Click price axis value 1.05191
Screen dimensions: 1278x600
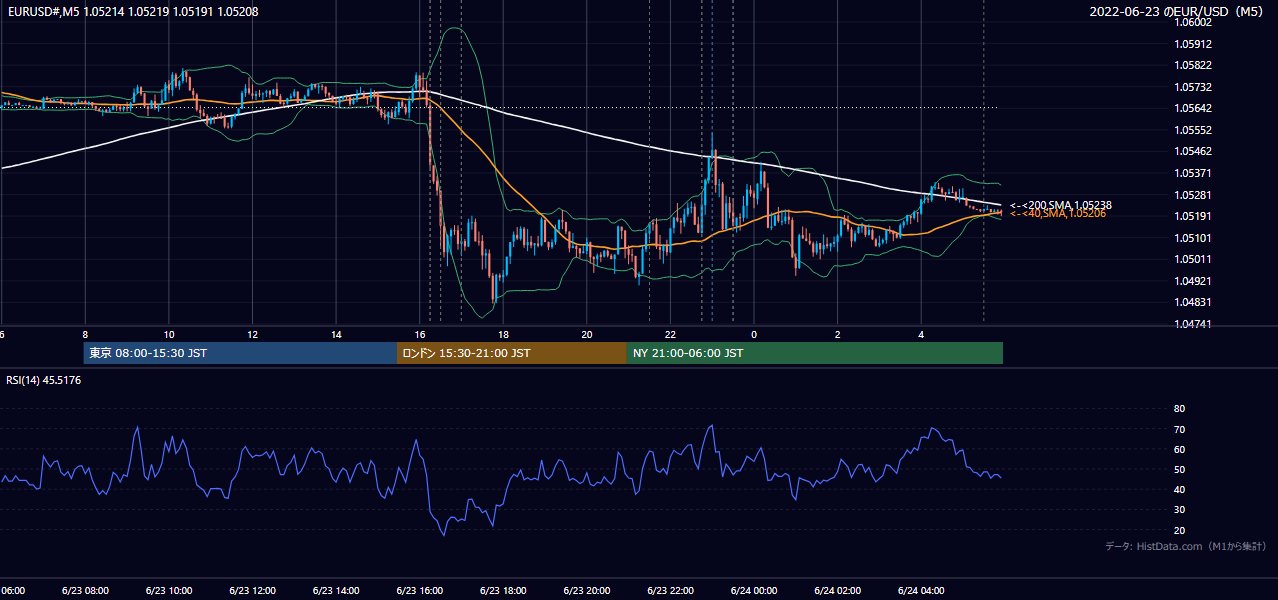[x=1192, y=216]
